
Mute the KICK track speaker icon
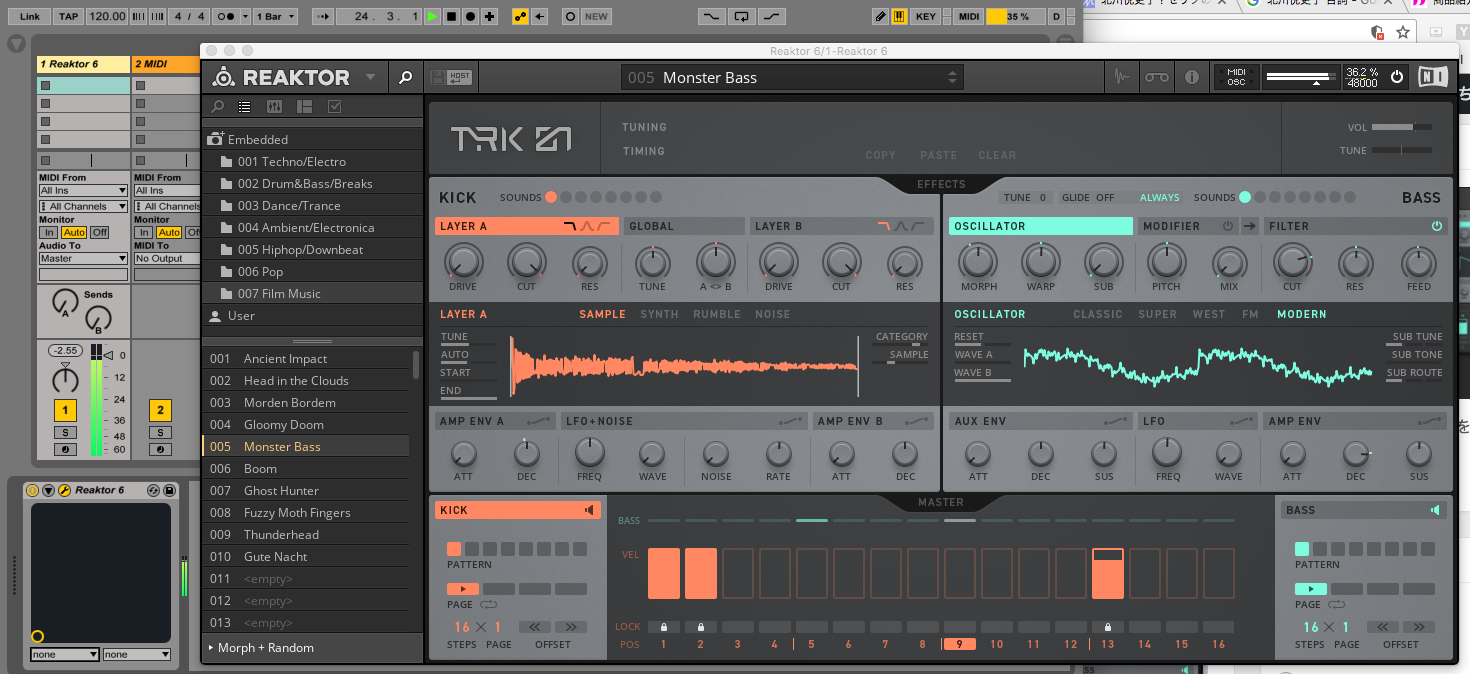590,510
